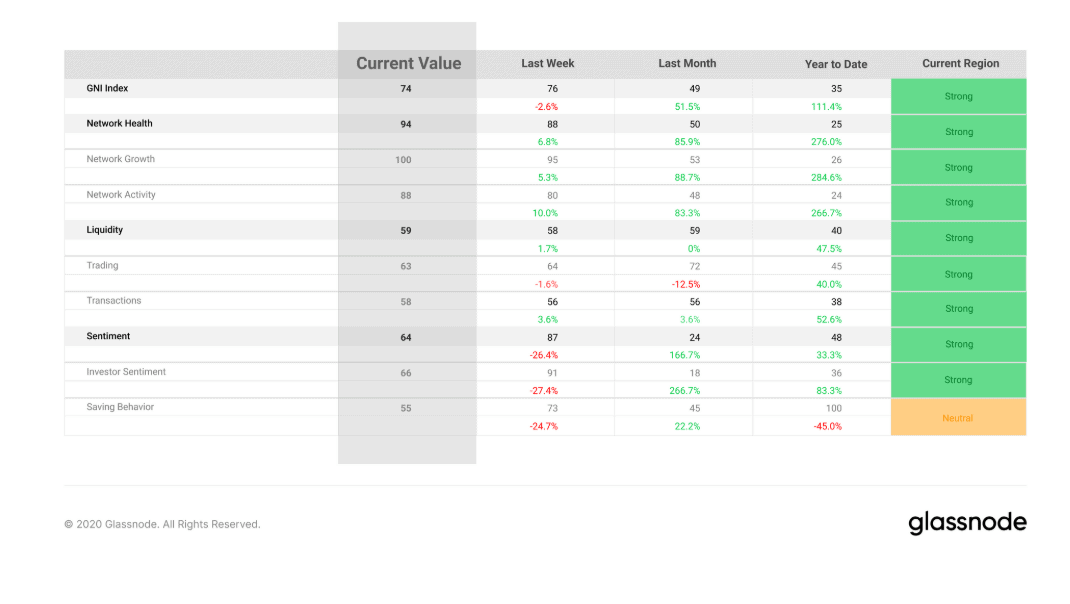Select the Transactions row label
Screen dimensions: 1070x604
click(x=114, y=301)
